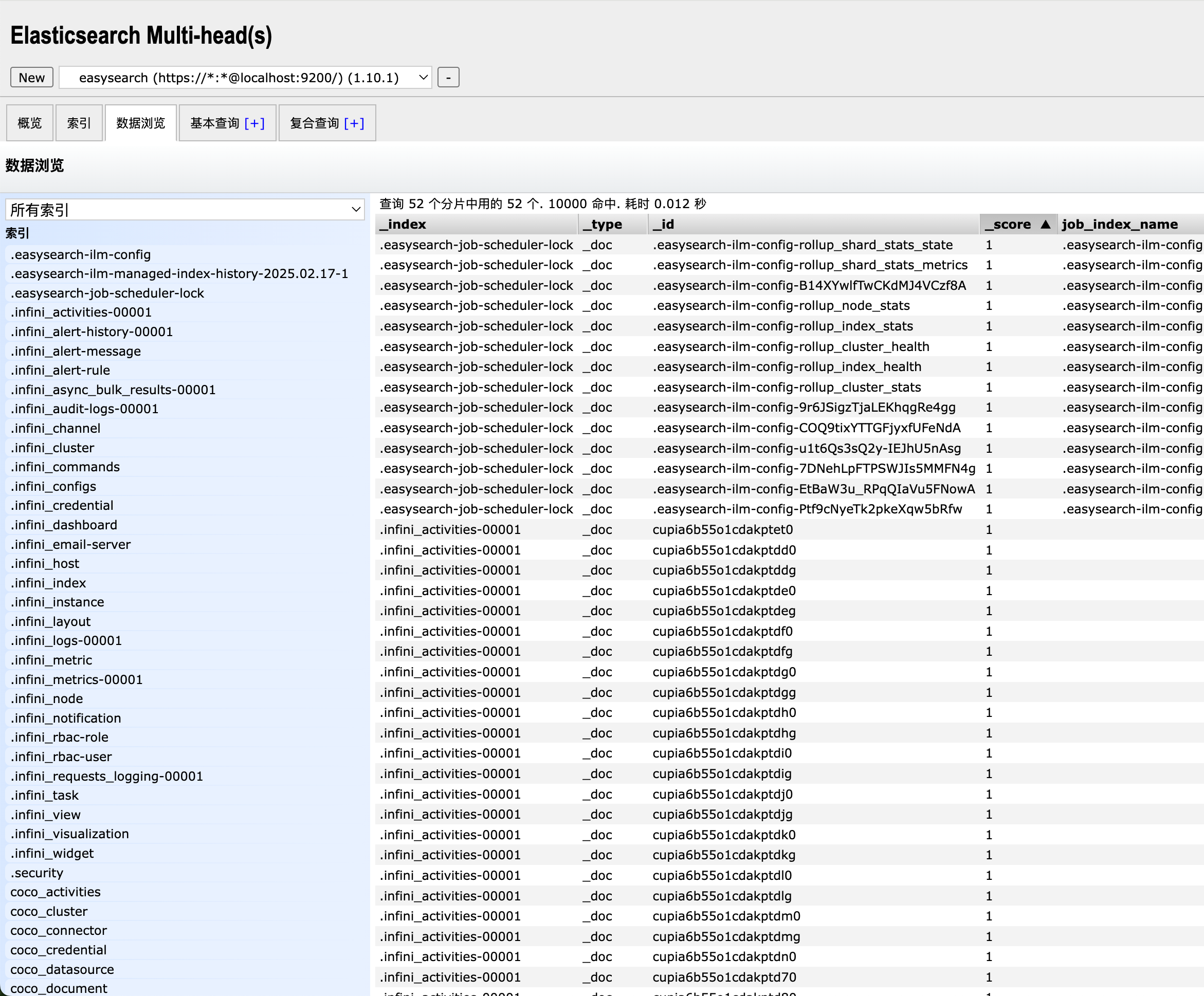
Task: Select .infini_credential index
Action: (185, 505)
